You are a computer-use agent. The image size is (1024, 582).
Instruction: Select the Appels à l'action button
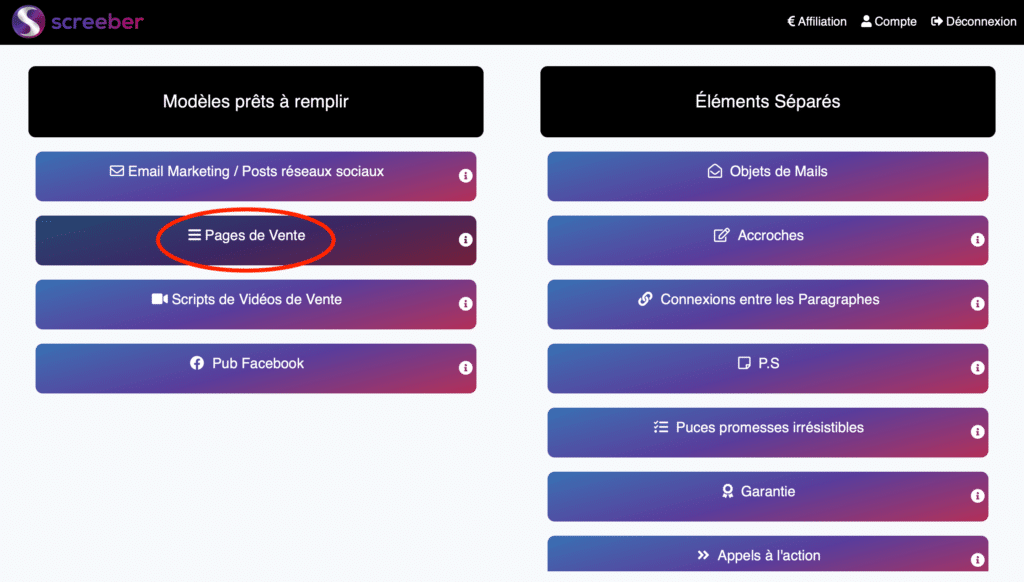[x=767, y=555]
